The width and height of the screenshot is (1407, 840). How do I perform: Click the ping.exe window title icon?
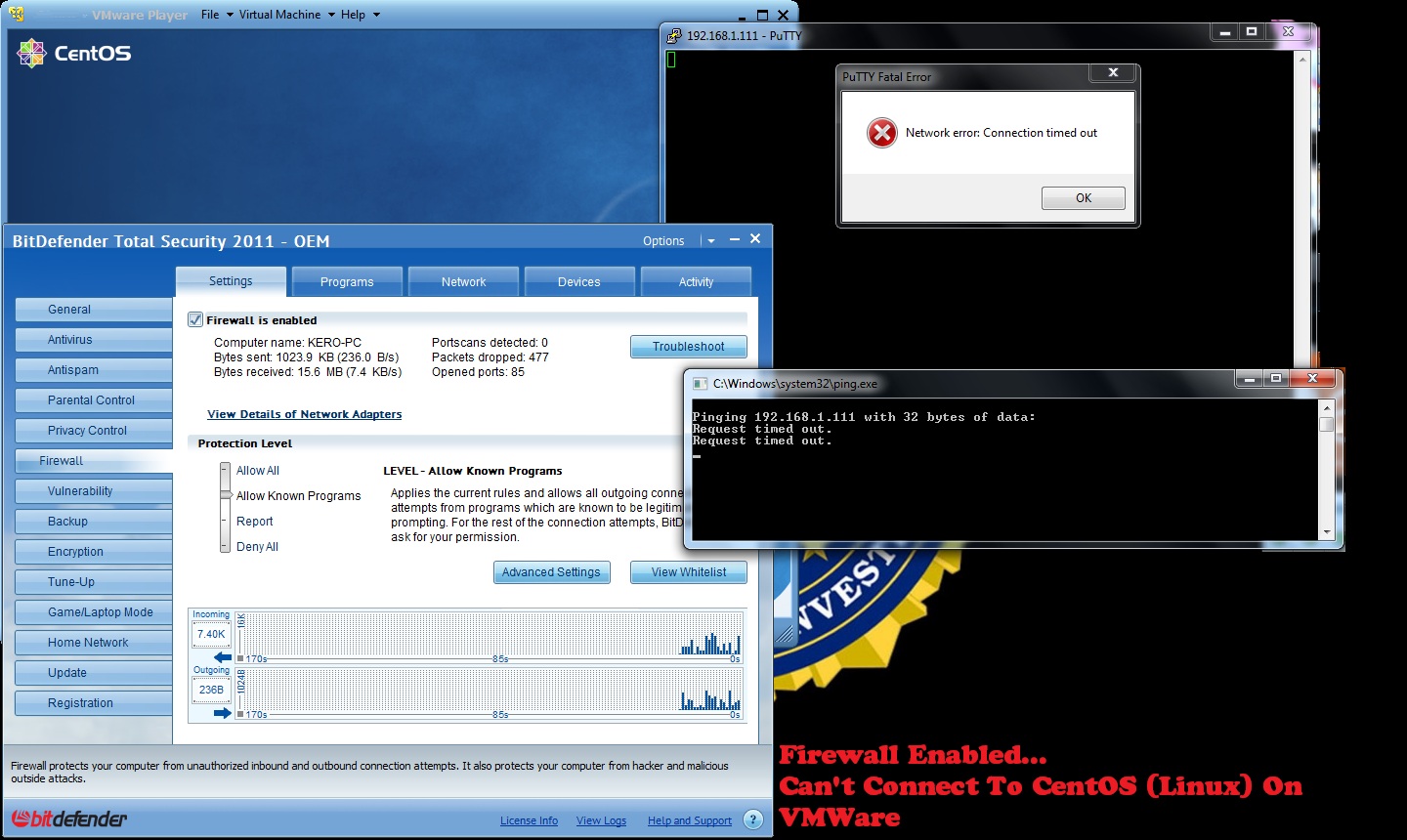pos(700,384)
